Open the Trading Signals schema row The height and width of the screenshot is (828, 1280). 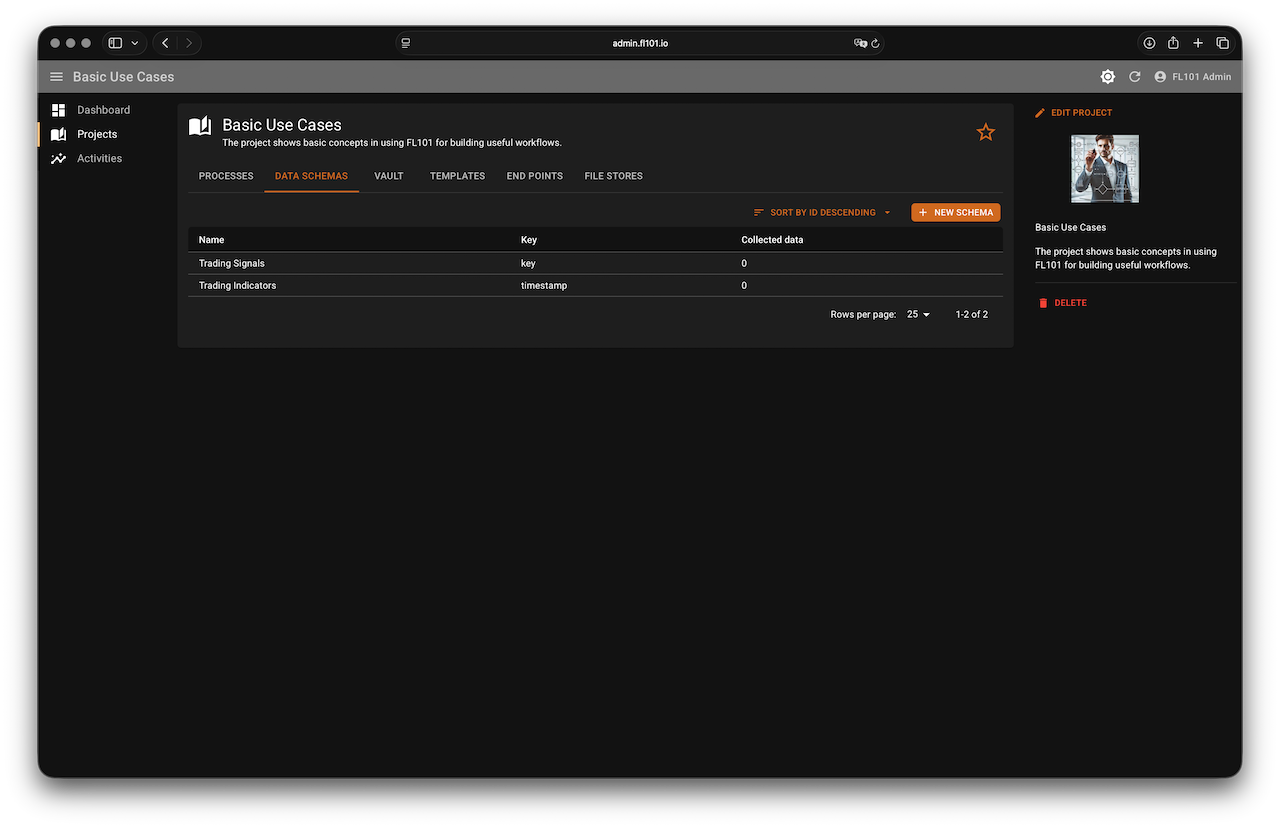pos(232,264)
